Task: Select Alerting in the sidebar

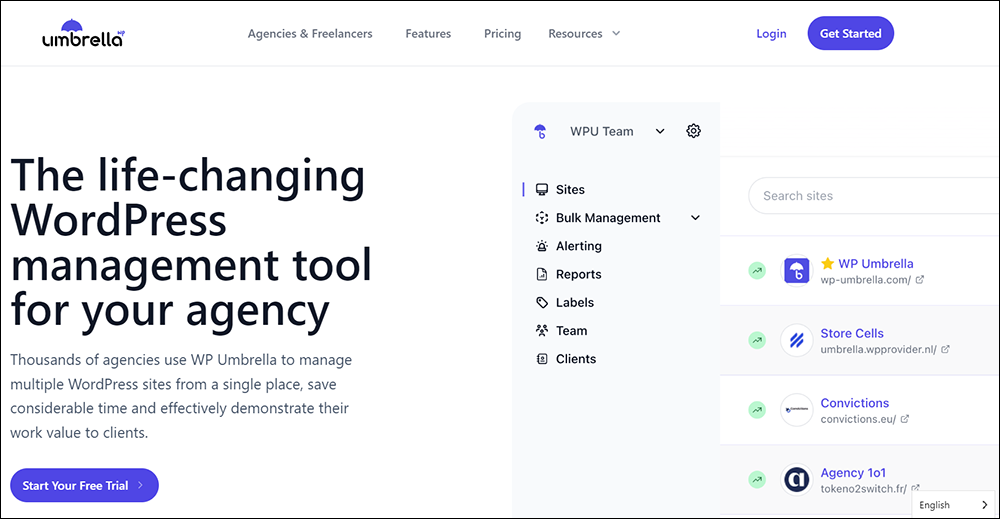Action: click(x=578, y=246)
